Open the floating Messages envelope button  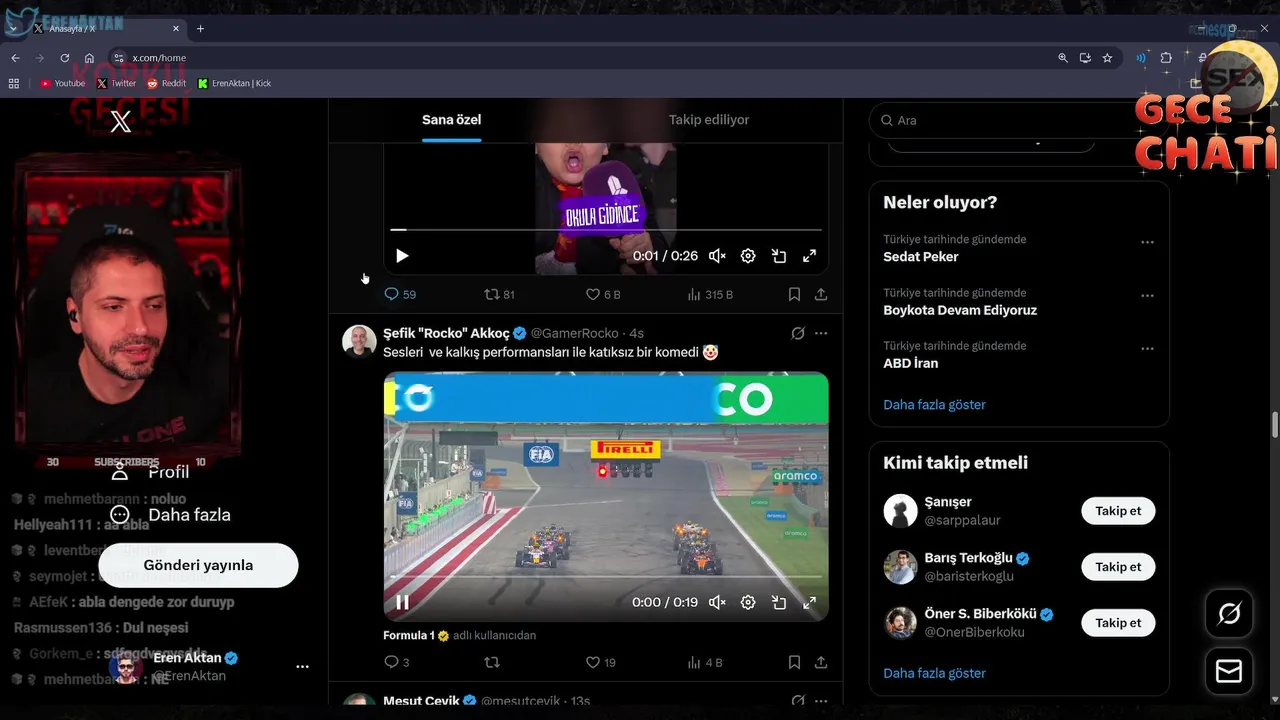(x=1229, y=672)
